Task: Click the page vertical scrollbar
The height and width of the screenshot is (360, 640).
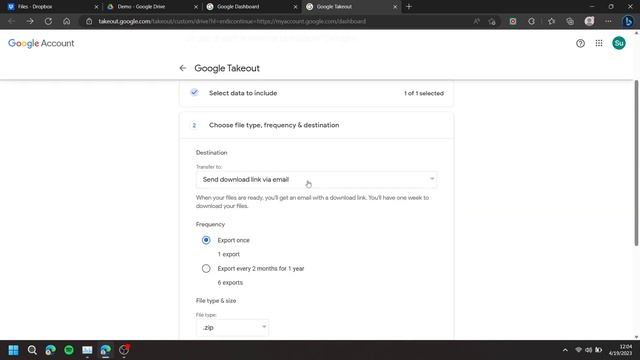Action: coord(636,163)
